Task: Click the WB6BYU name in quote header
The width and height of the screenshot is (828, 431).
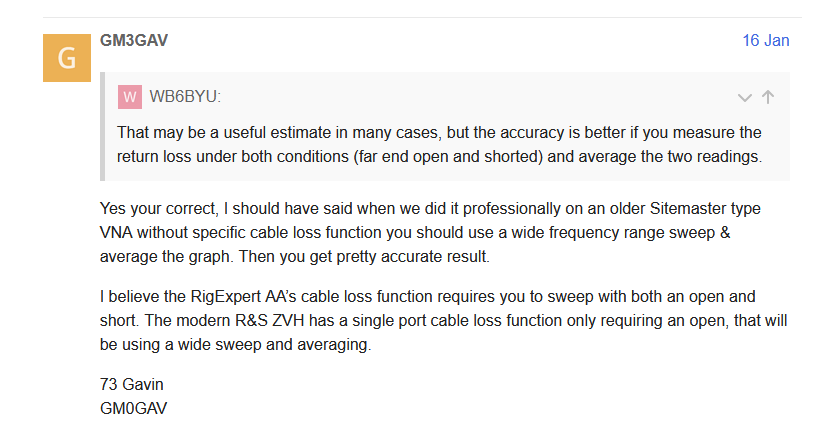Action: coord(185,97)
